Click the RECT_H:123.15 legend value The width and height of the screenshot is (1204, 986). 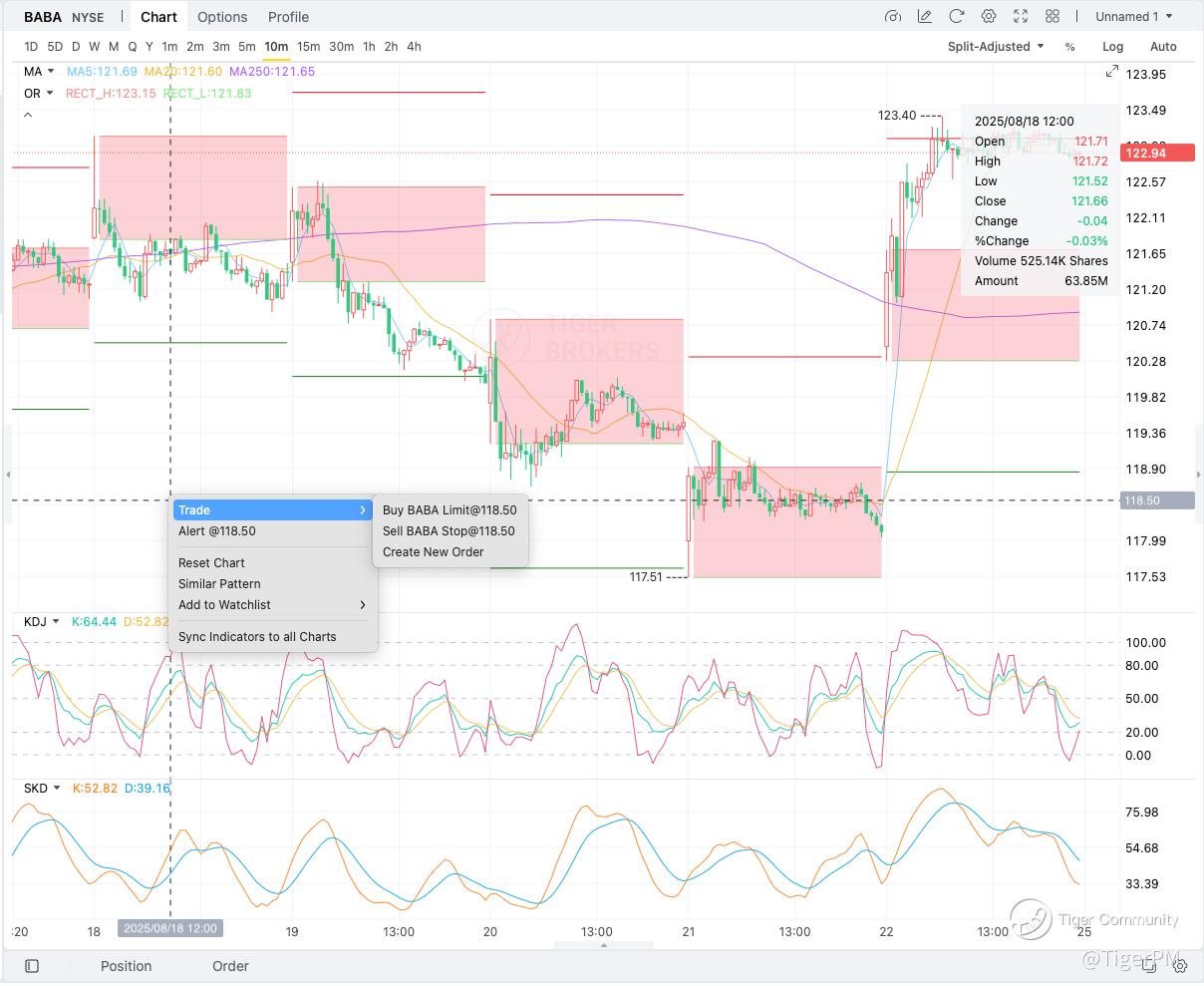click(111, 93)
